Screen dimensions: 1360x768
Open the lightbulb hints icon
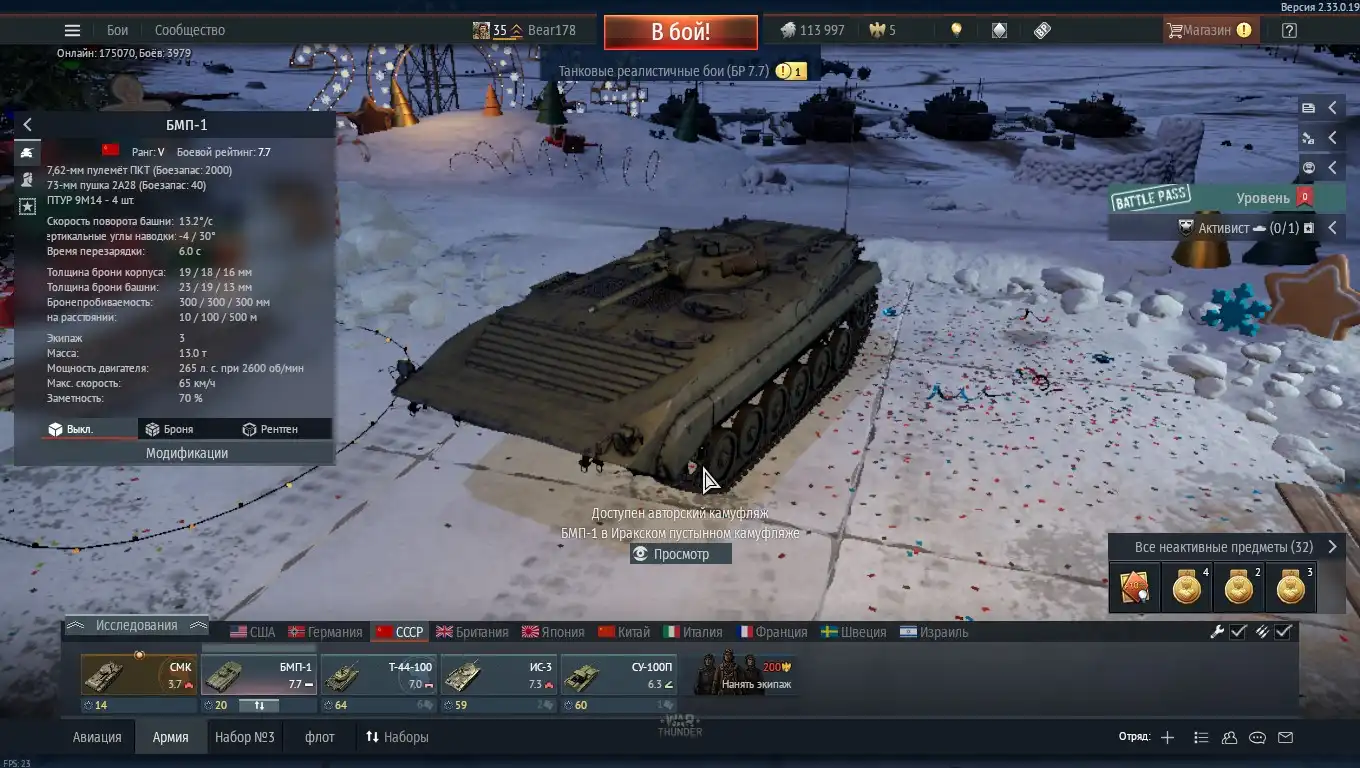(956, 30)
